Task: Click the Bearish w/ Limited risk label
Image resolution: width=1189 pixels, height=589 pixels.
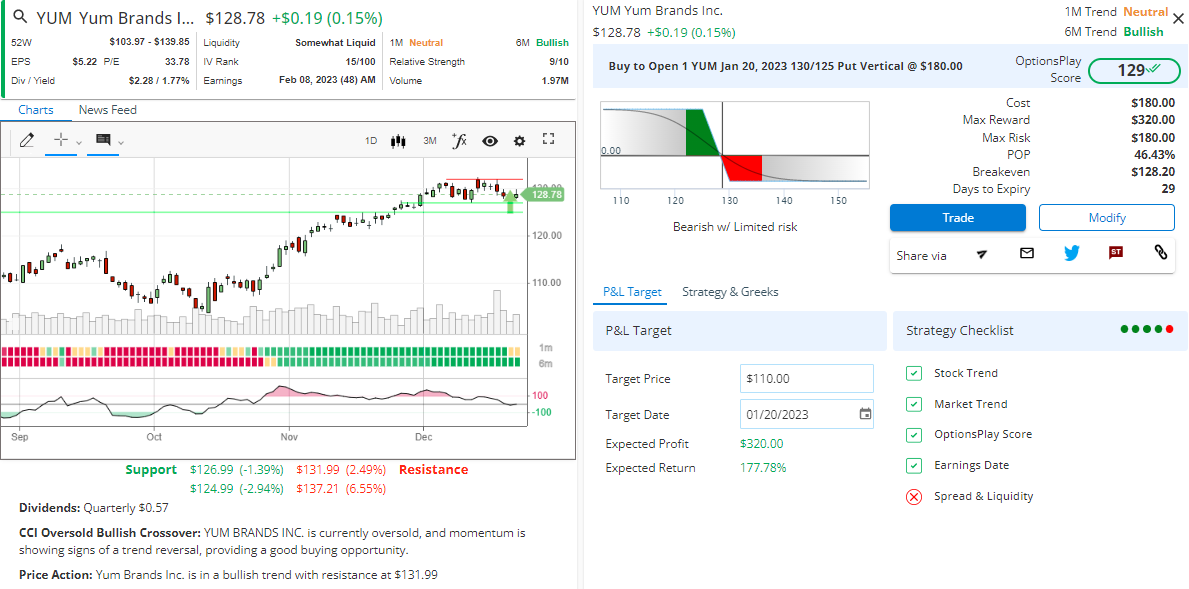Action: (x=735, y=227)
